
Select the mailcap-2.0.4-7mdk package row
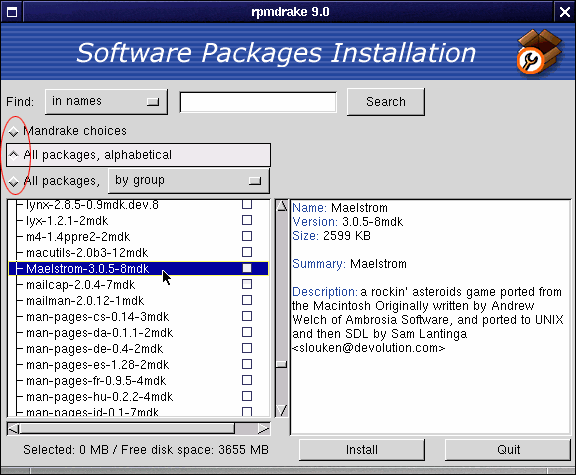pyautogui.click(x=138, y=285)
